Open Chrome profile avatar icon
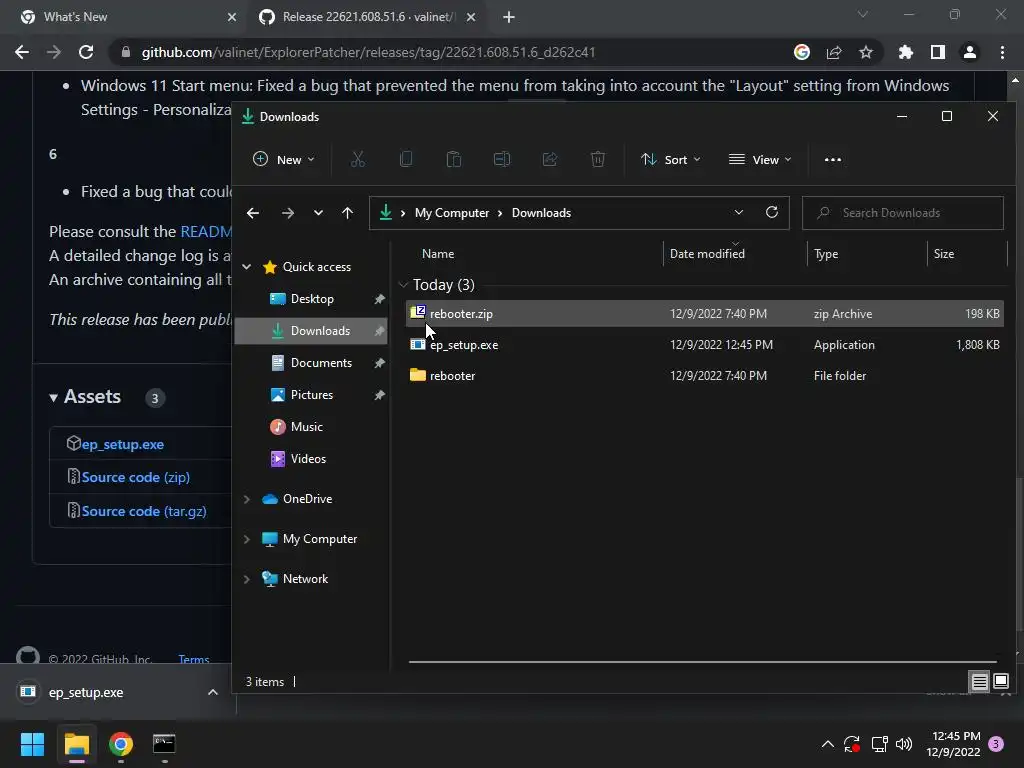This screenshot has width=1024, height=768. [x=970, y=52]
